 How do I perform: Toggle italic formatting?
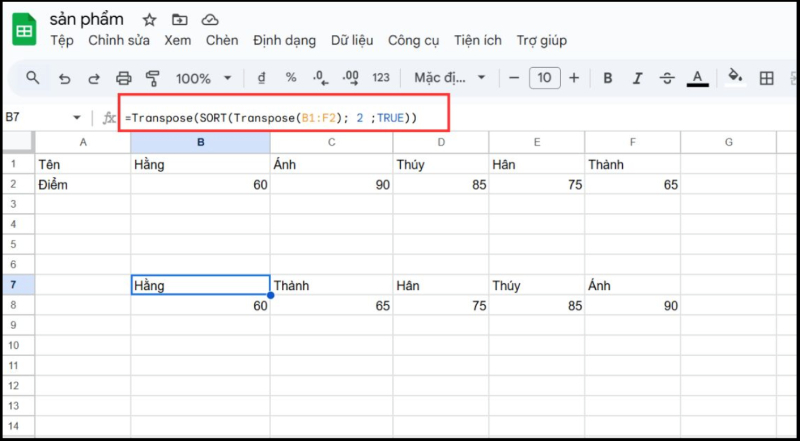[637, 78]
